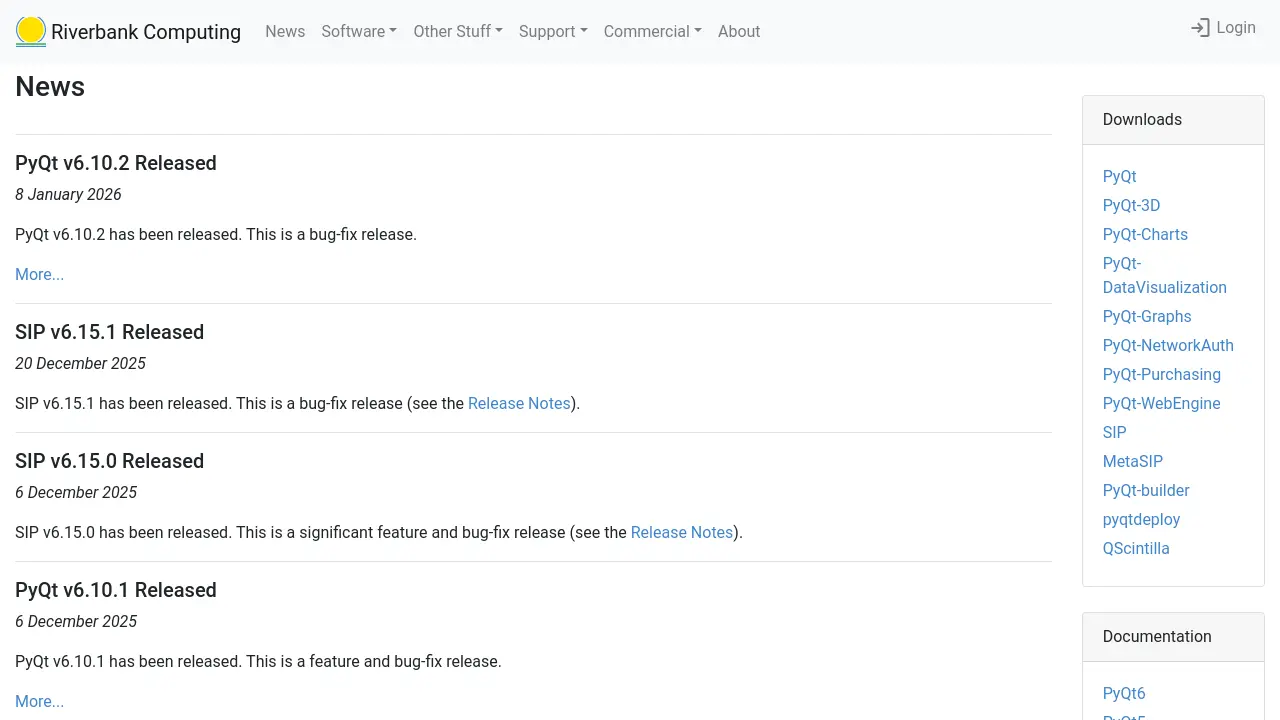Expand the Other Stuff dropdown
Screen dimensions: 1280x720
pos(458,31)
